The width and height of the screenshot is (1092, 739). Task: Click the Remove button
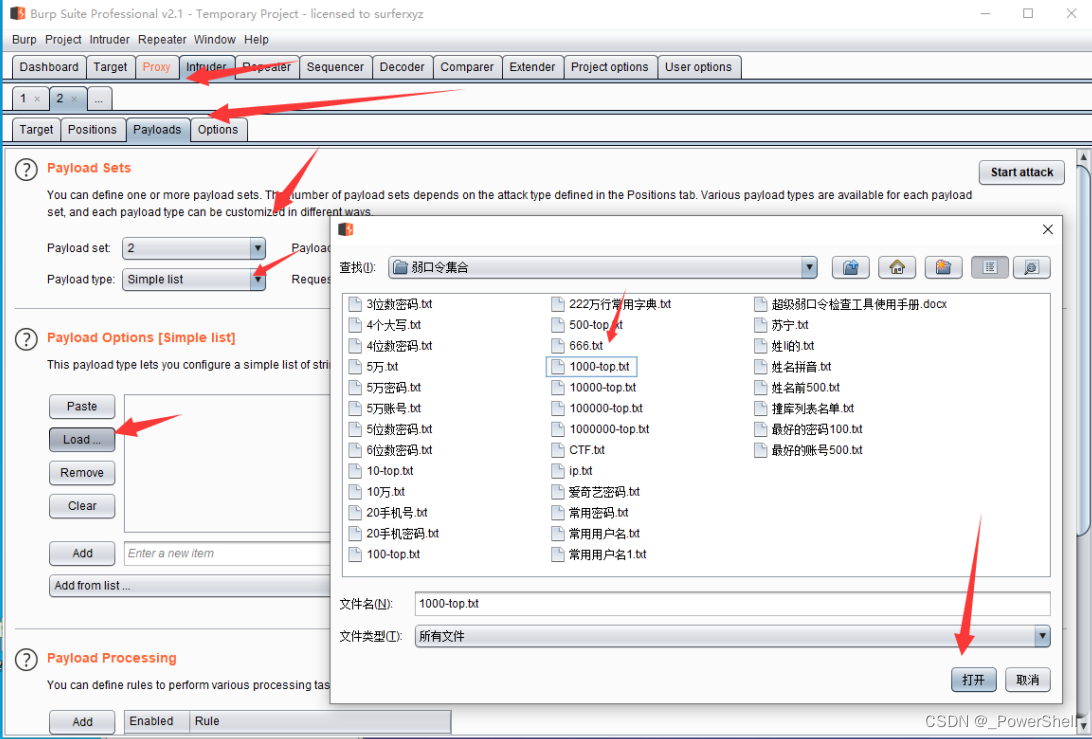(82, 473)
